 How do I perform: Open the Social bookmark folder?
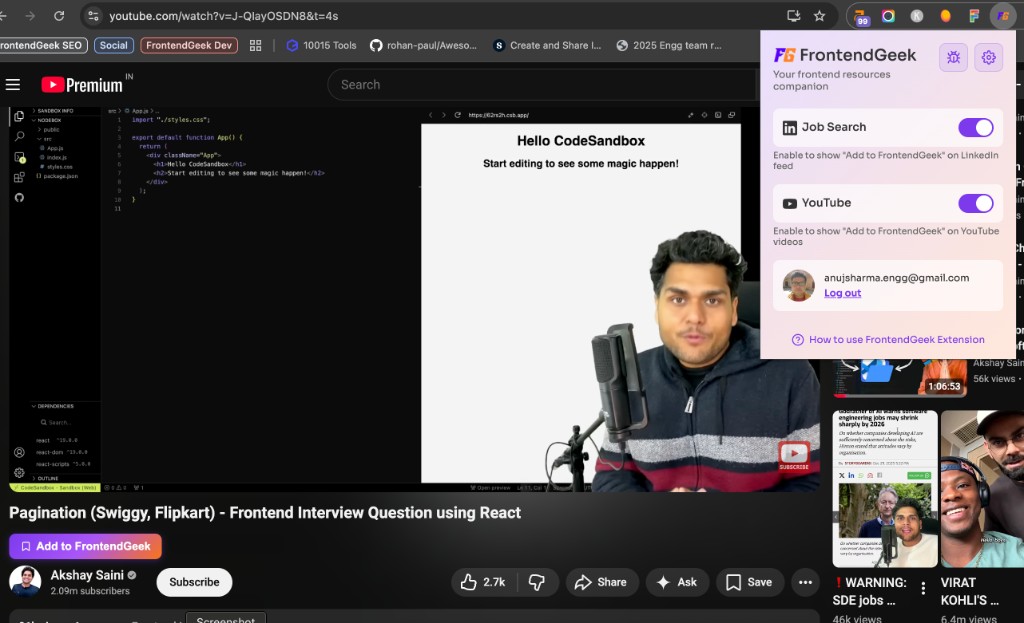(114, 45)
